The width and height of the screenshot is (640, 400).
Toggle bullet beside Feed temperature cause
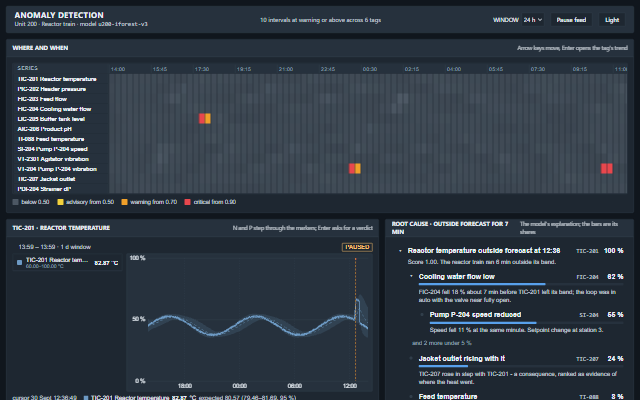[x=411, y=396]
